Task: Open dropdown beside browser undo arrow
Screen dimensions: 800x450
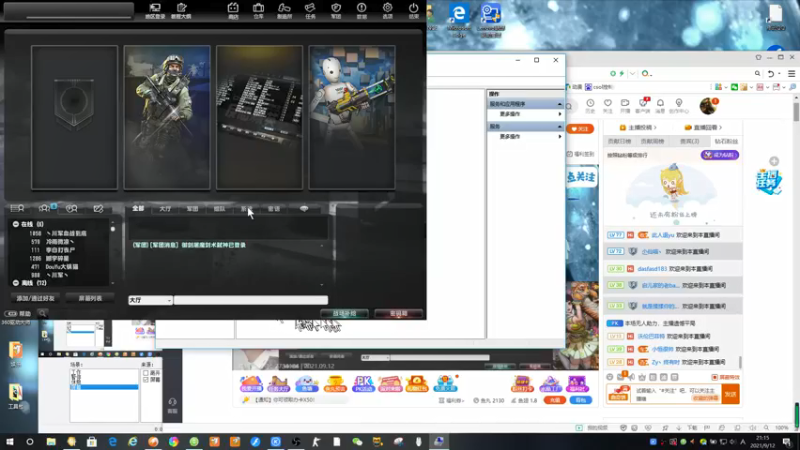Action: point(780,73)
